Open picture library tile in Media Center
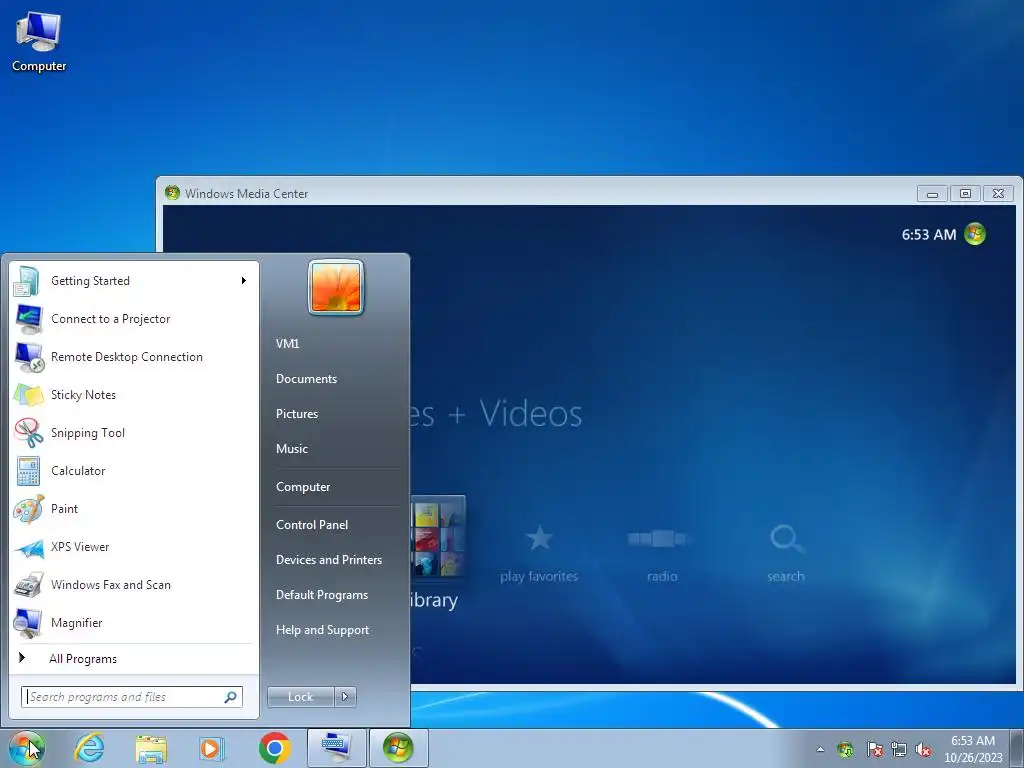Screen dimensions: 1024x768 438,537
